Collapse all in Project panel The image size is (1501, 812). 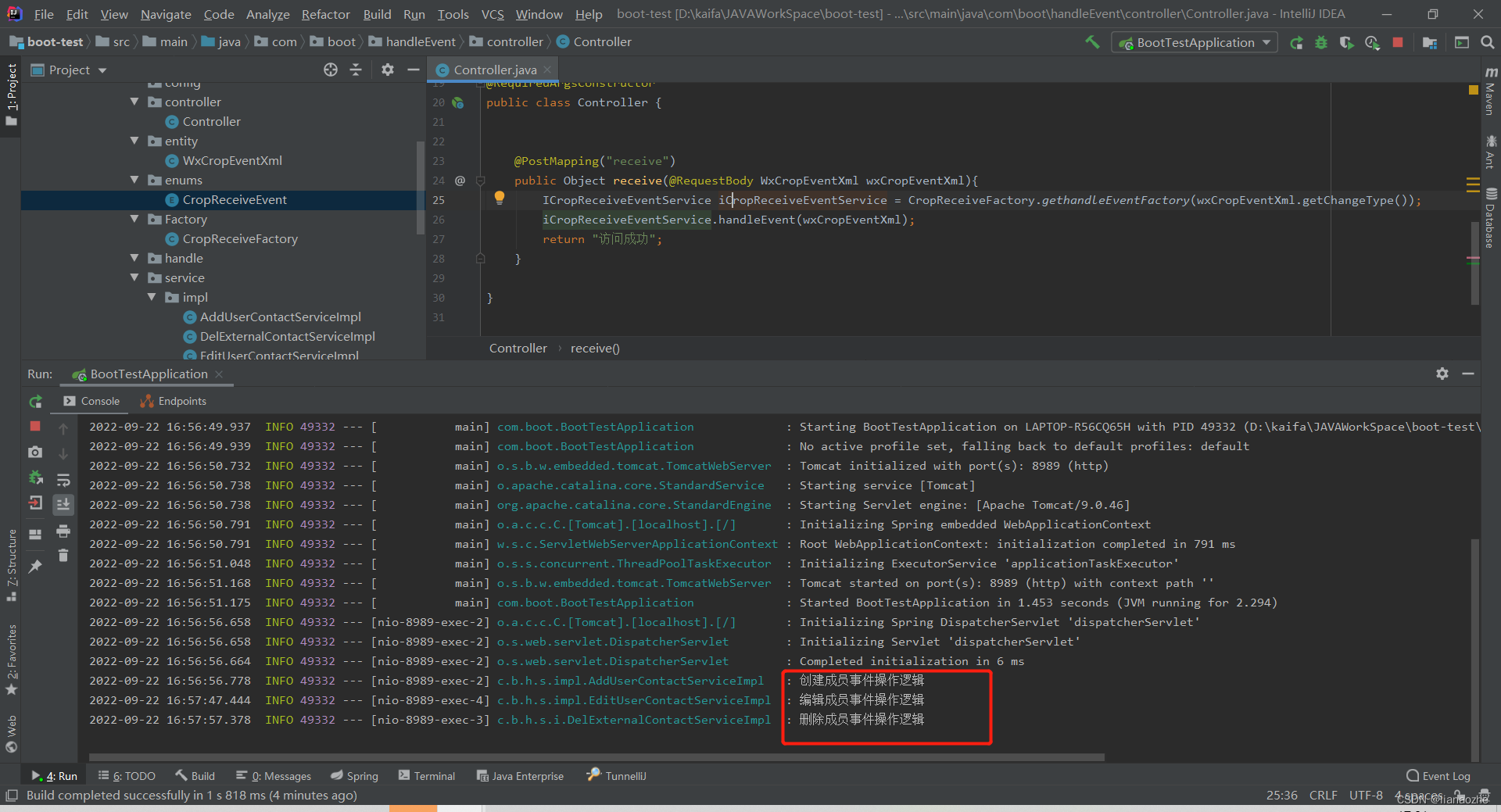(x=356, y=70)
